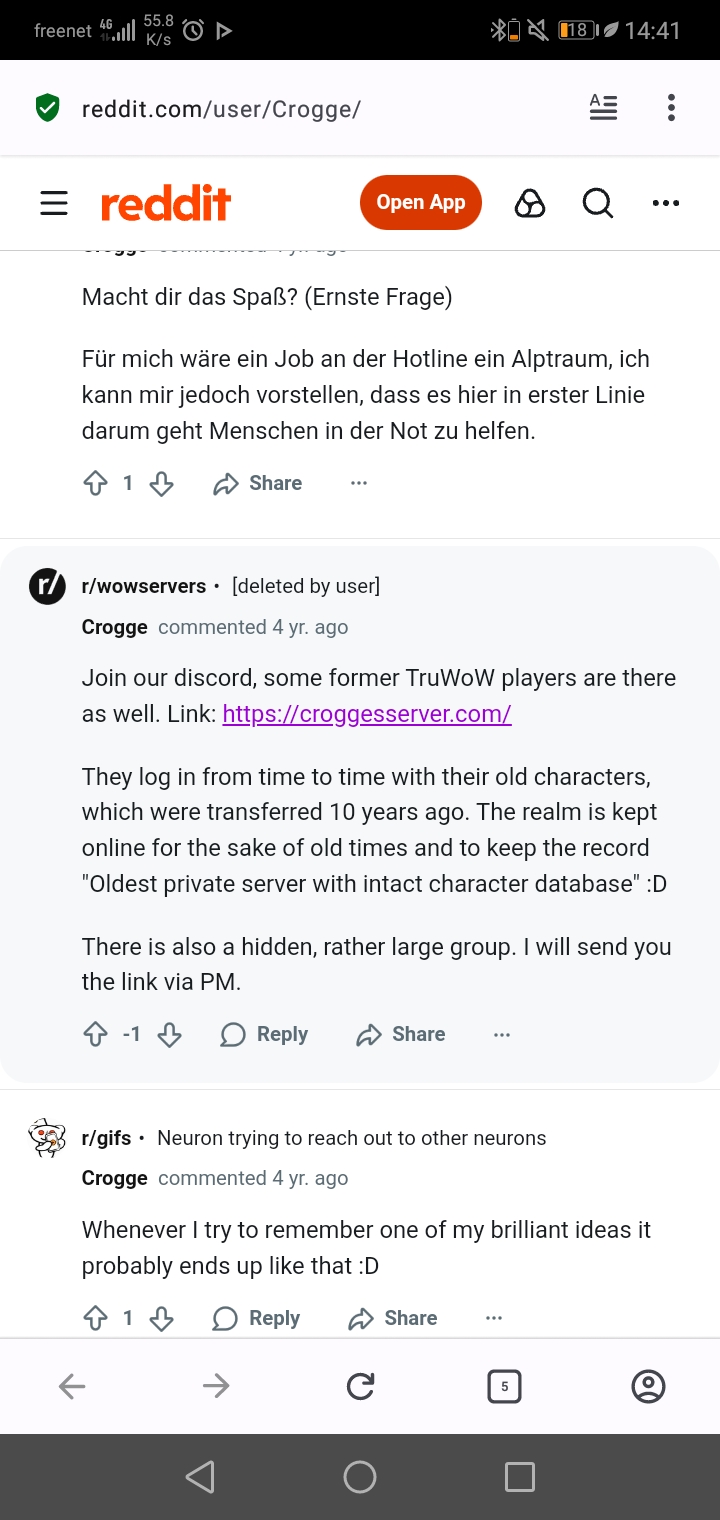Downvote the wowservers comment
Viewport: 720px width, 1520px height.
170,1035
